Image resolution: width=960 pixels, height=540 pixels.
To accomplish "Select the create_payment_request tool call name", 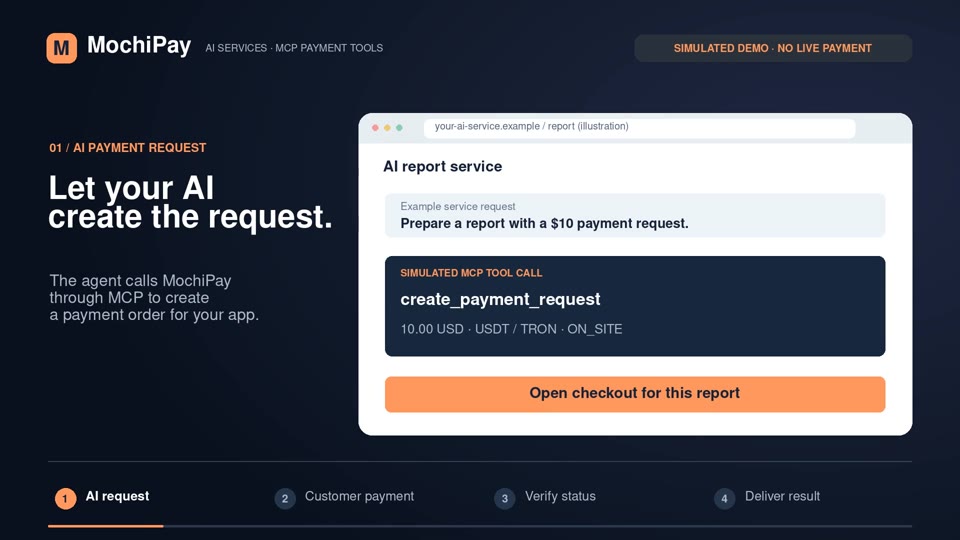I will [500, 299].
